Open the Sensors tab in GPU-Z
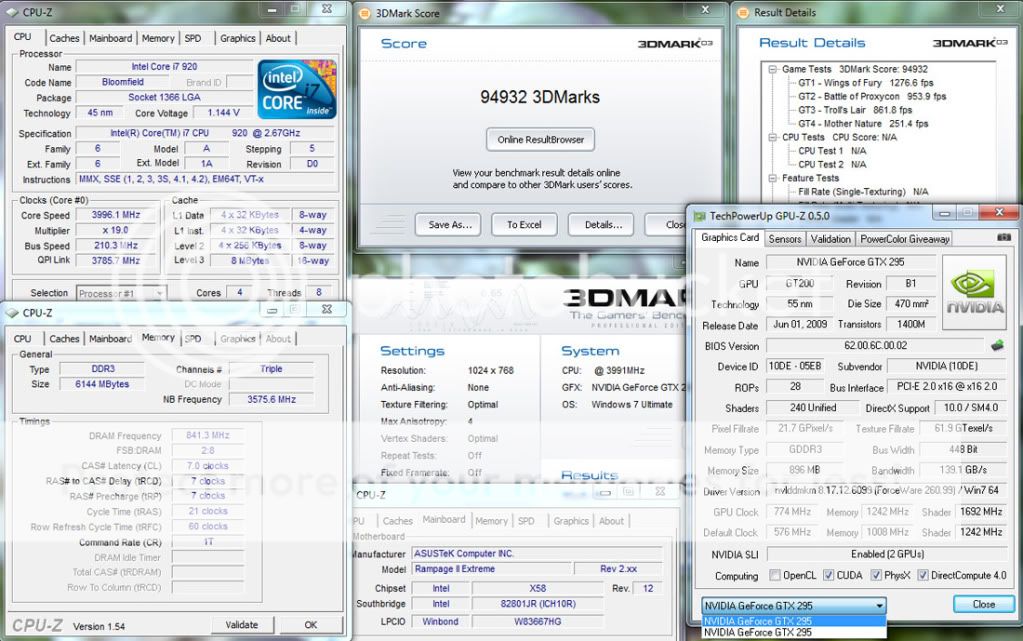Viewport: 1023px width, 641px height. (x=784, y=239)
